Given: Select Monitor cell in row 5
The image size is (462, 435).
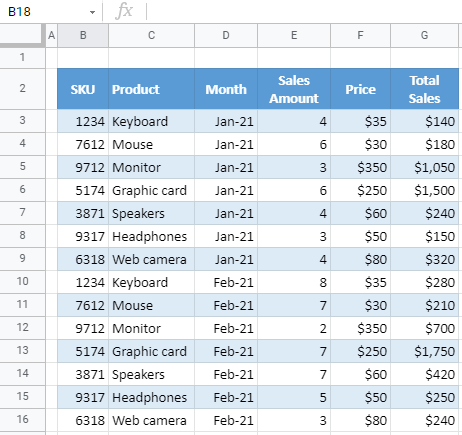Looking at the screenshot, I should [151, 167].
